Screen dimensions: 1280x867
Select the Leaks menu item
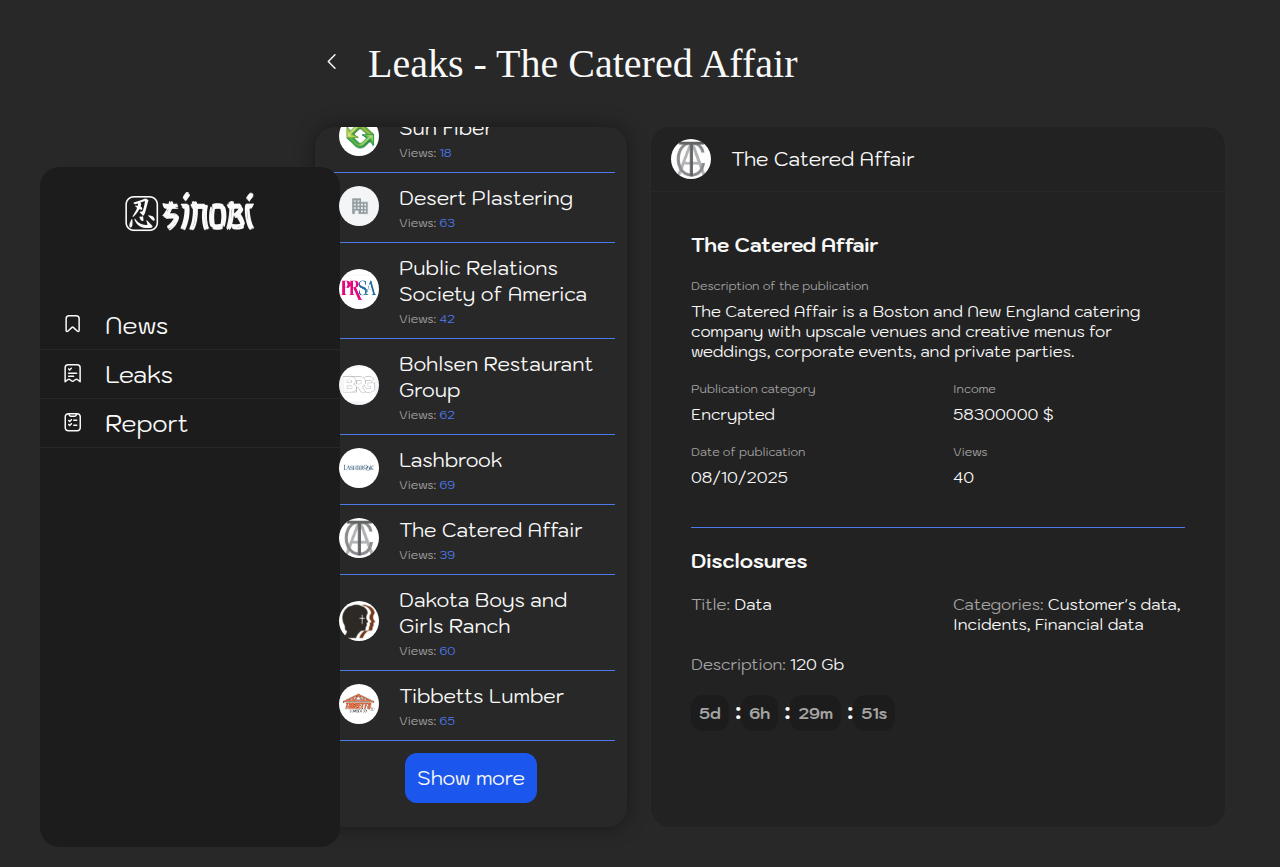(139, 375)
